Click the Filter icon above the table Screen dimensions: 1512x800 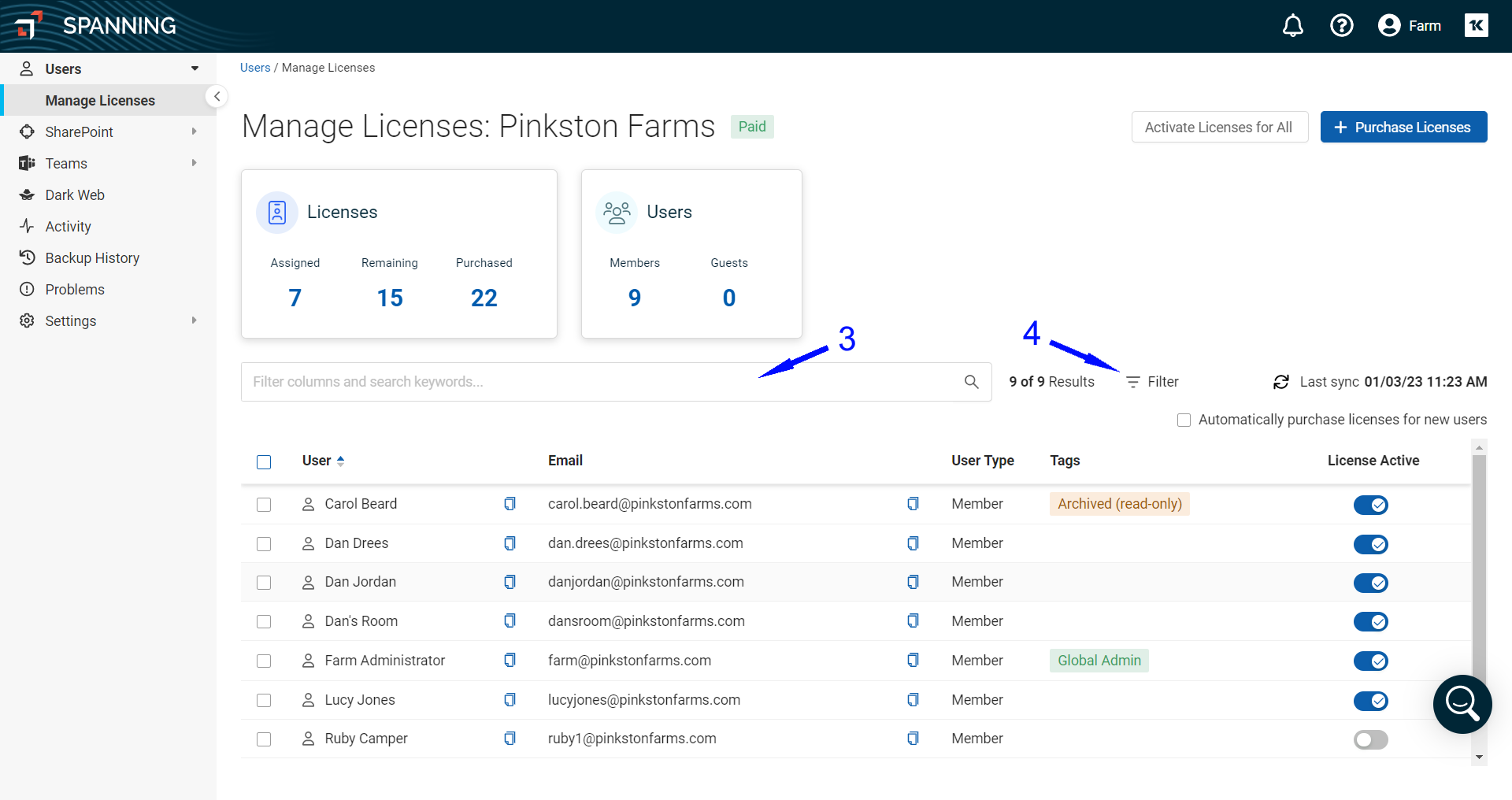pos(1133,382)
